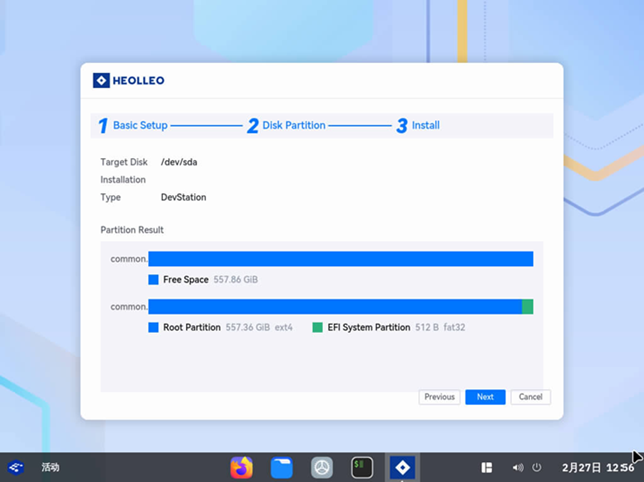644x482 pixels.
Task: Click the power icon in system tray
Action: click(x=537, y=467)
